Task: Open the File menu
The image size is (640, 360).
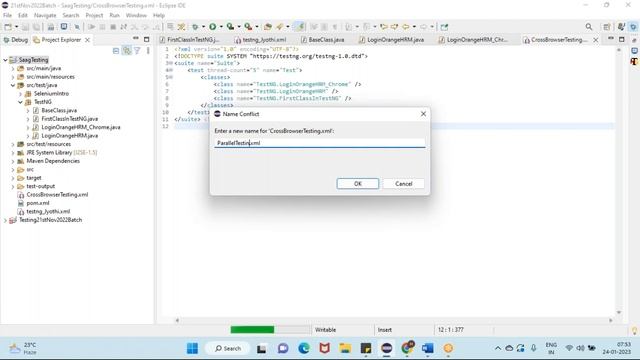Action: [7, 15]
